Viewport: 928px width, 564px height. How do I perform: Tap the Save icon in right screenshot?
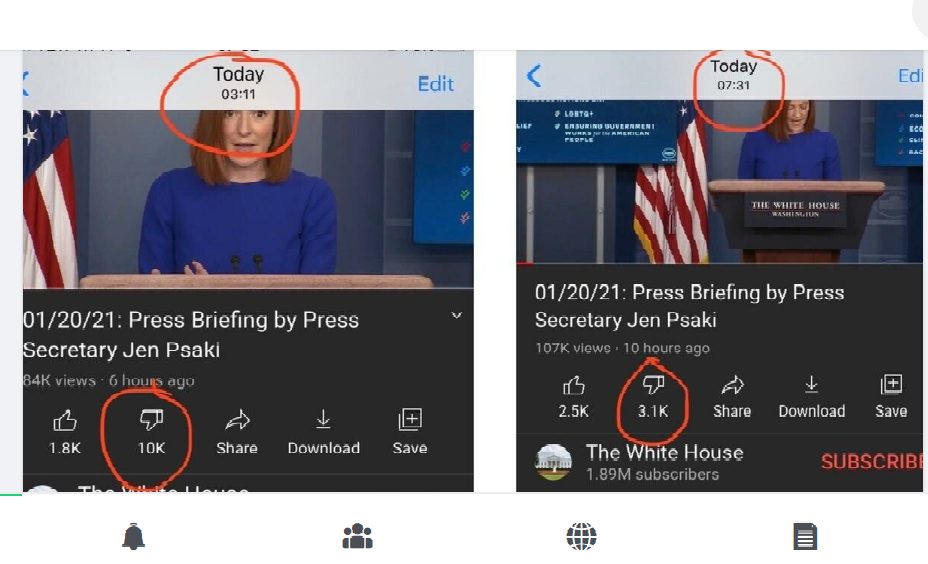891,385
